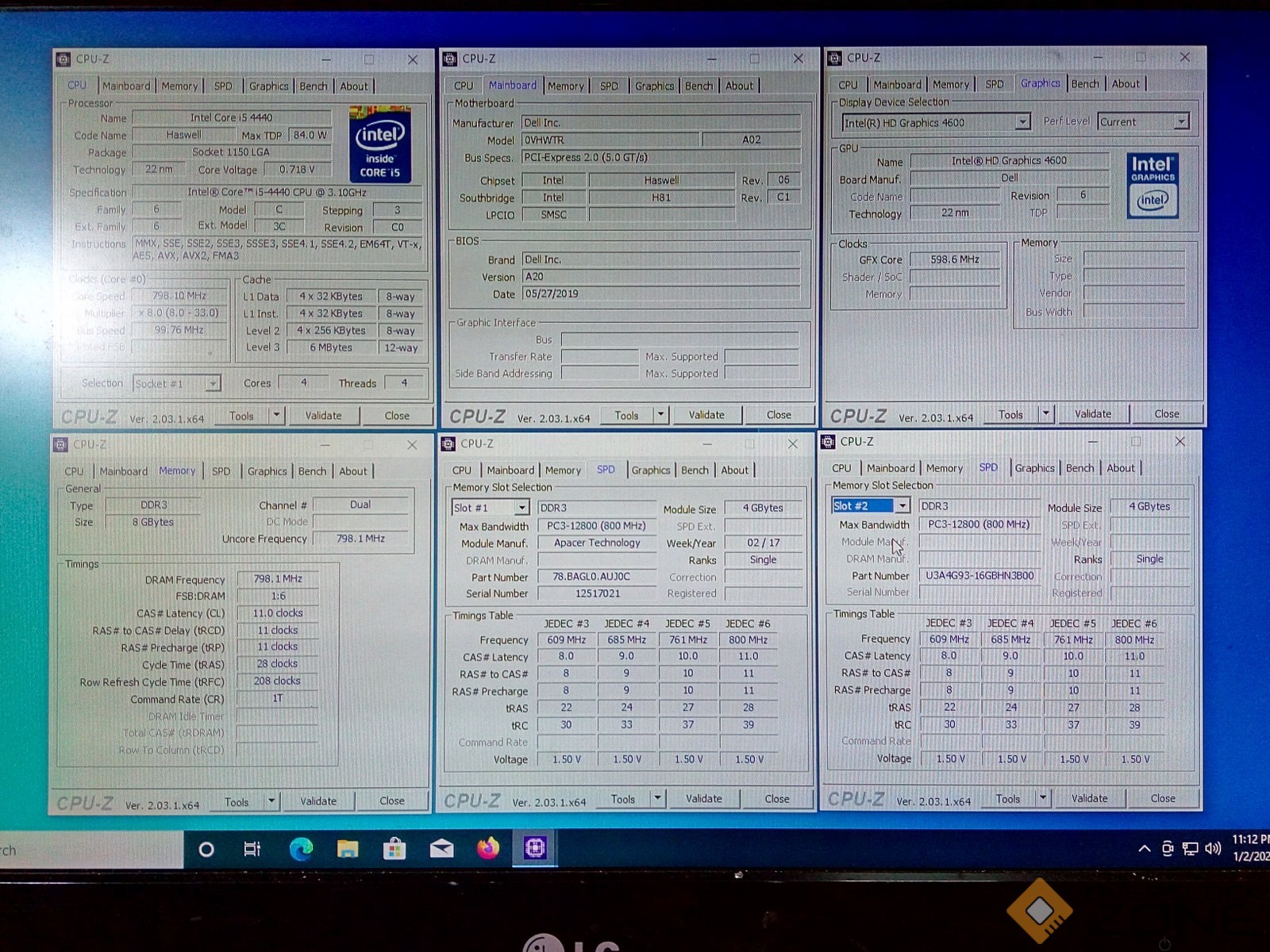Open Mail app from taskbar
Viewport: 1270px width, 952px height.
click(x=441, y=850)
